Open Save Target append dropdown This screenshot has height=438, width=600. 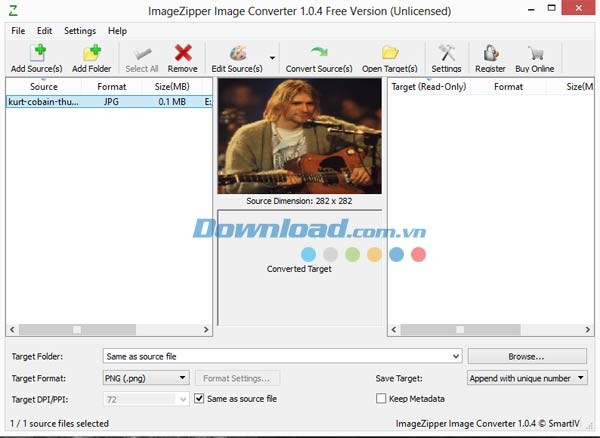[x=527, y=378]
